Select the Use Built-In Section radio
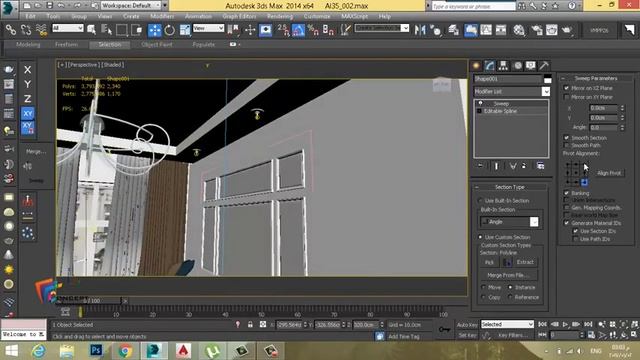 tap(480, 201)
